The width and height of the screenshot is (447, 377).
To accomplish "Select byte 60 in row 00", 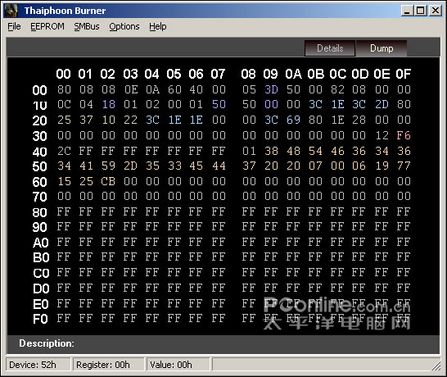I will click(x=174, y=89).
